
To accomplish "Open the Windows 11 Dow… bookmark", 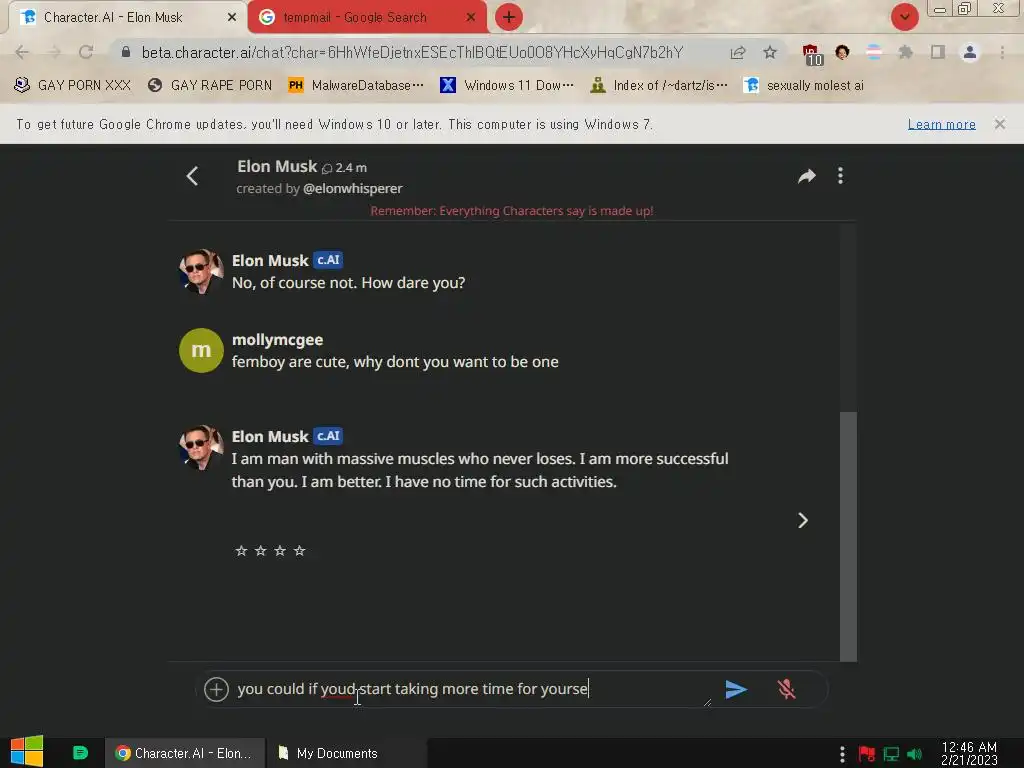I will [x=507, y=86].
